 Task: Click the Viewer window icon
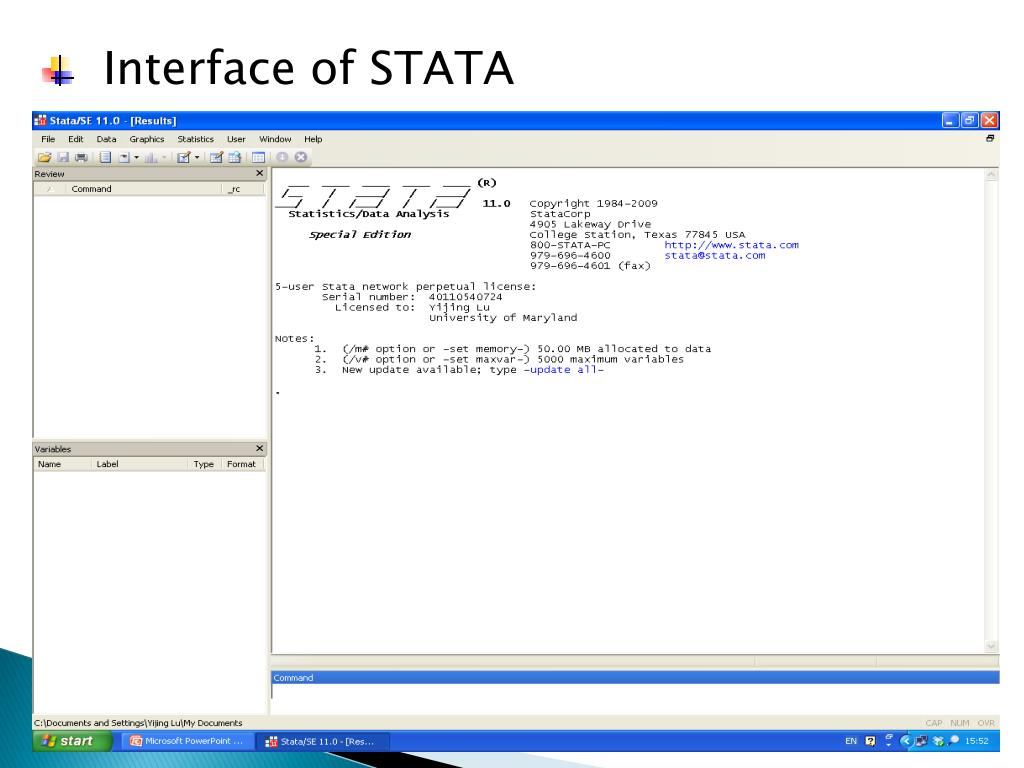click(x=124, y=157)
